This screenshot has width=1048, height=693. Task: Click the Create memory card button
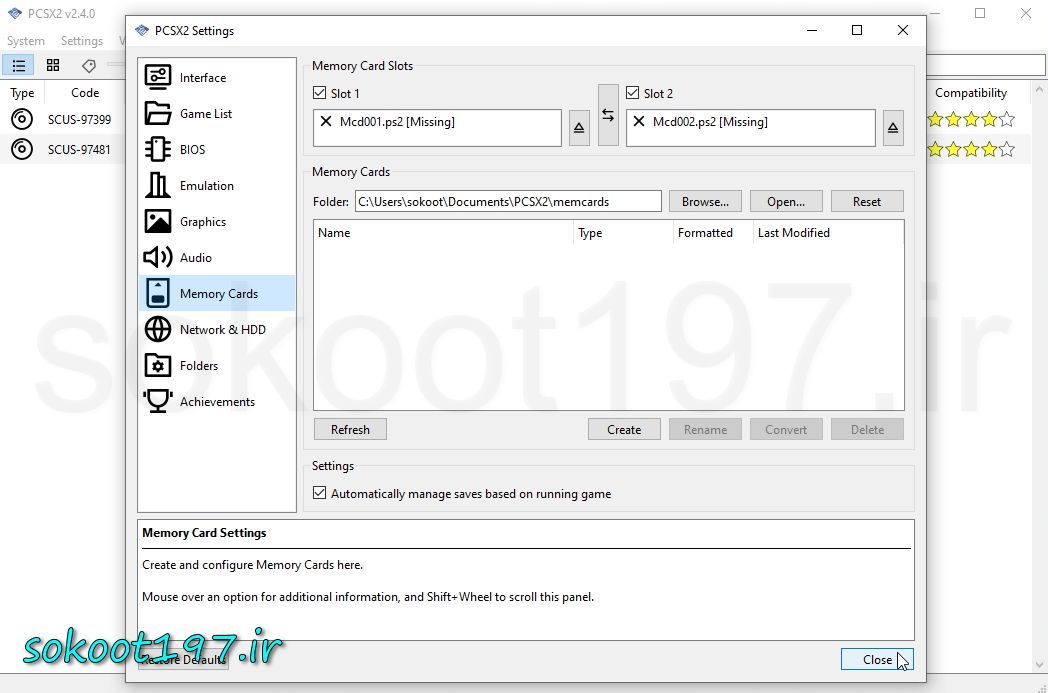click(x=624, y=429)
